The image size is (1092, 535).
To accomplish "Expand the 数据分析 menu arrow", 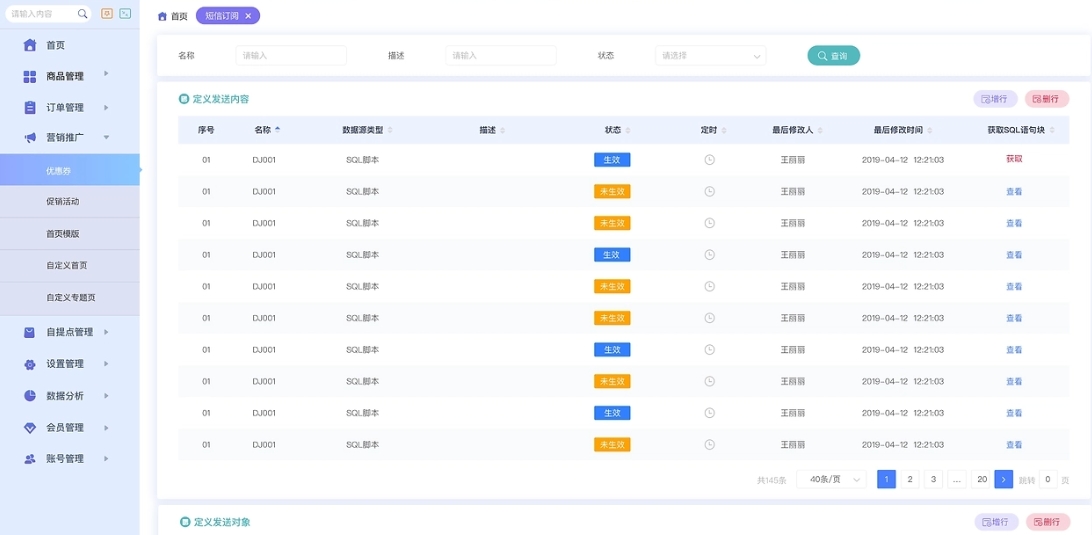I will pos(107,396).
